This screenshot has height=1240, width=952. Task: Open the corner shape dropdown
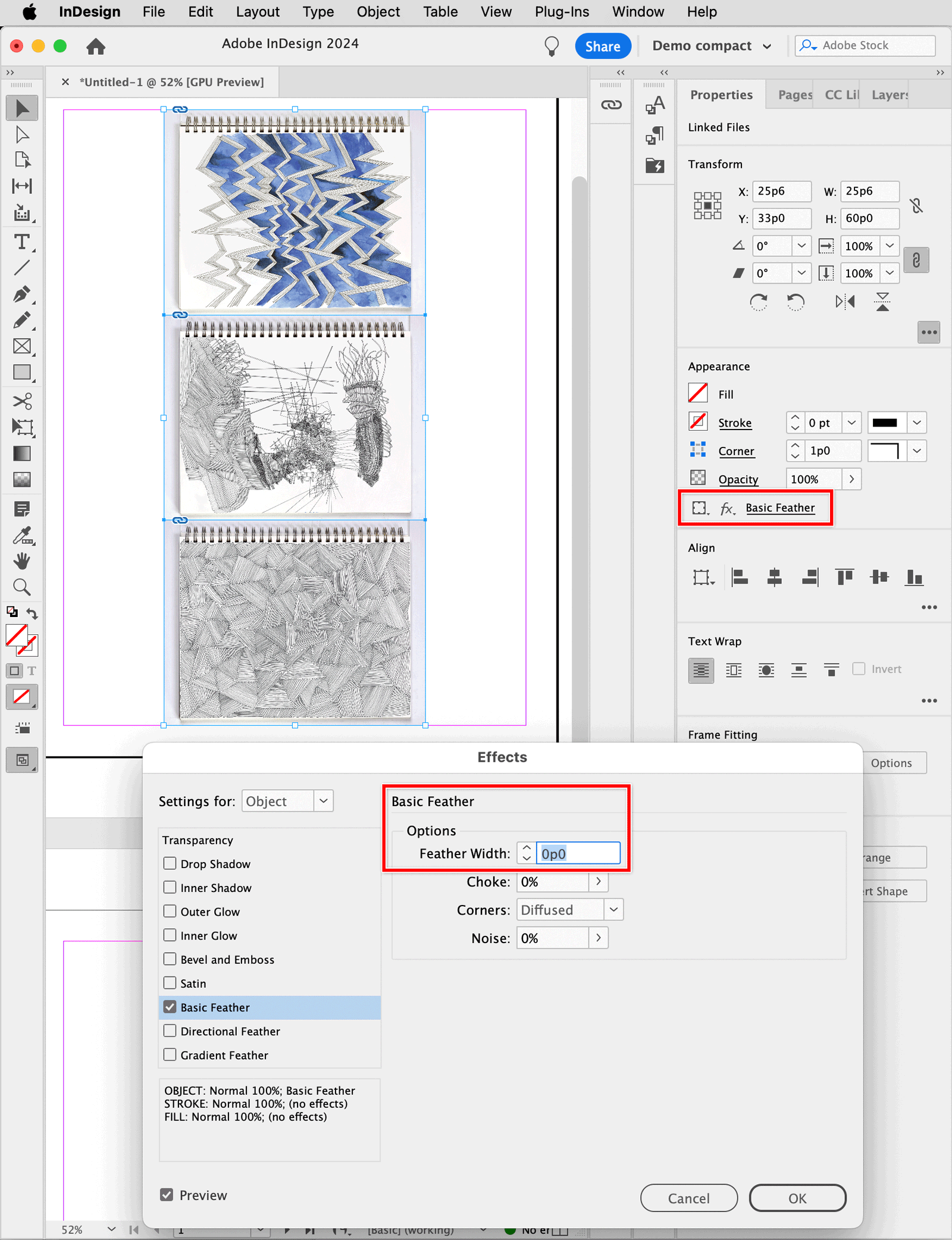917,451
